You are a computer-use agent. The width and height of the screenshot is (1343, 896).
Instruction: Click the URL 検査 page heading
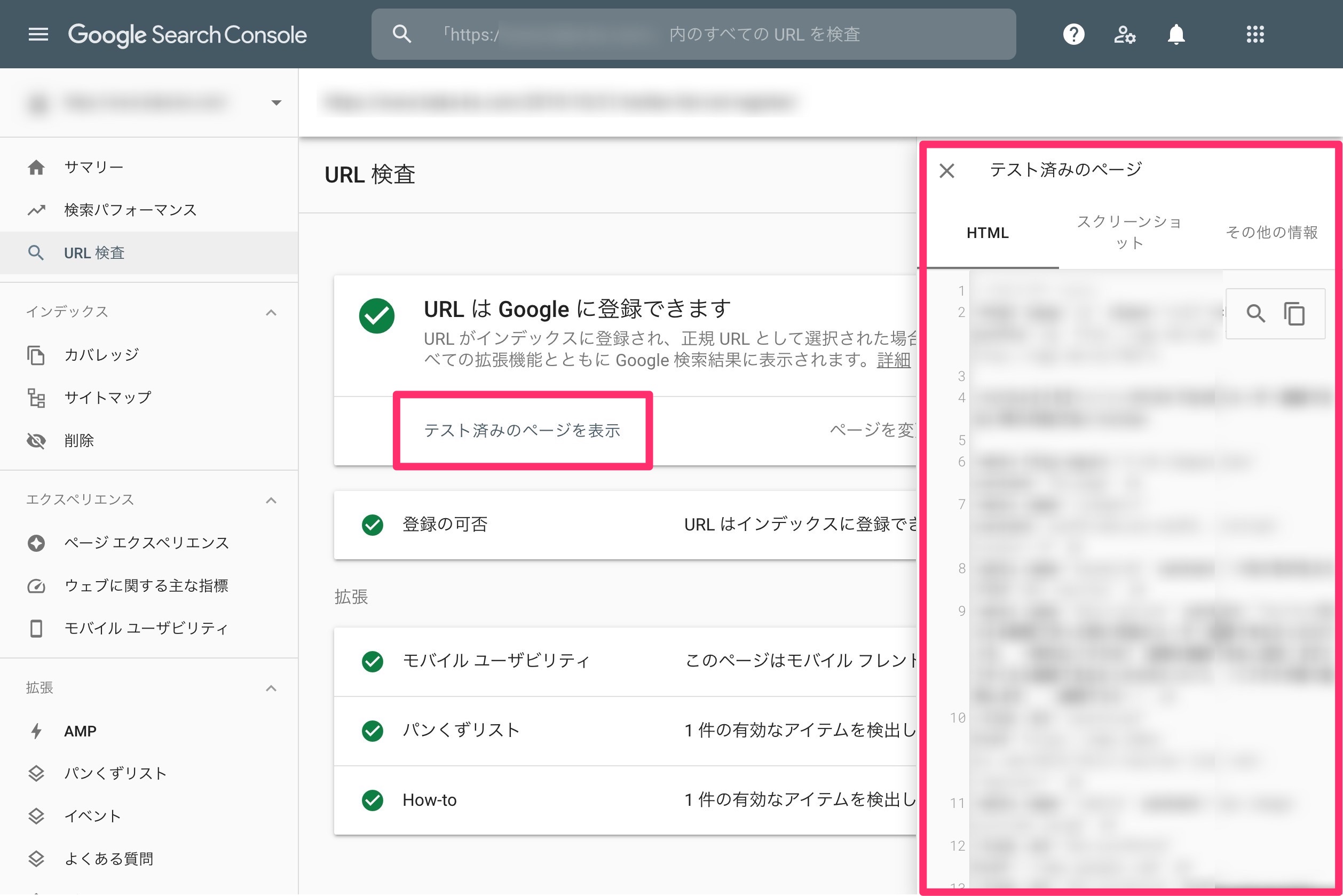coord(370,175)
